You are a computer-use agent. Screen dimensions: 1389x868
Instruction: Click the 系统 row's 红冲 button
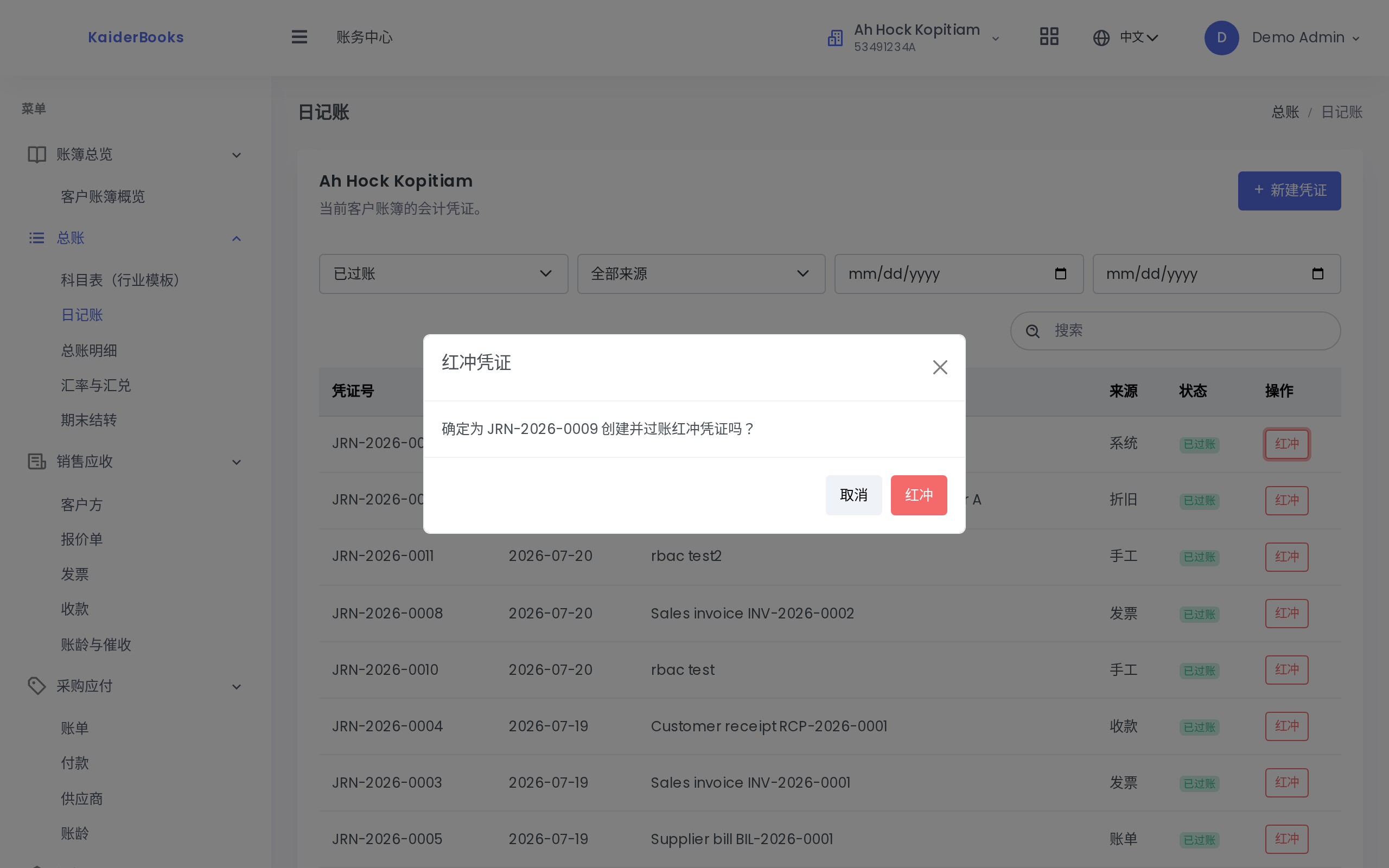1286,444
